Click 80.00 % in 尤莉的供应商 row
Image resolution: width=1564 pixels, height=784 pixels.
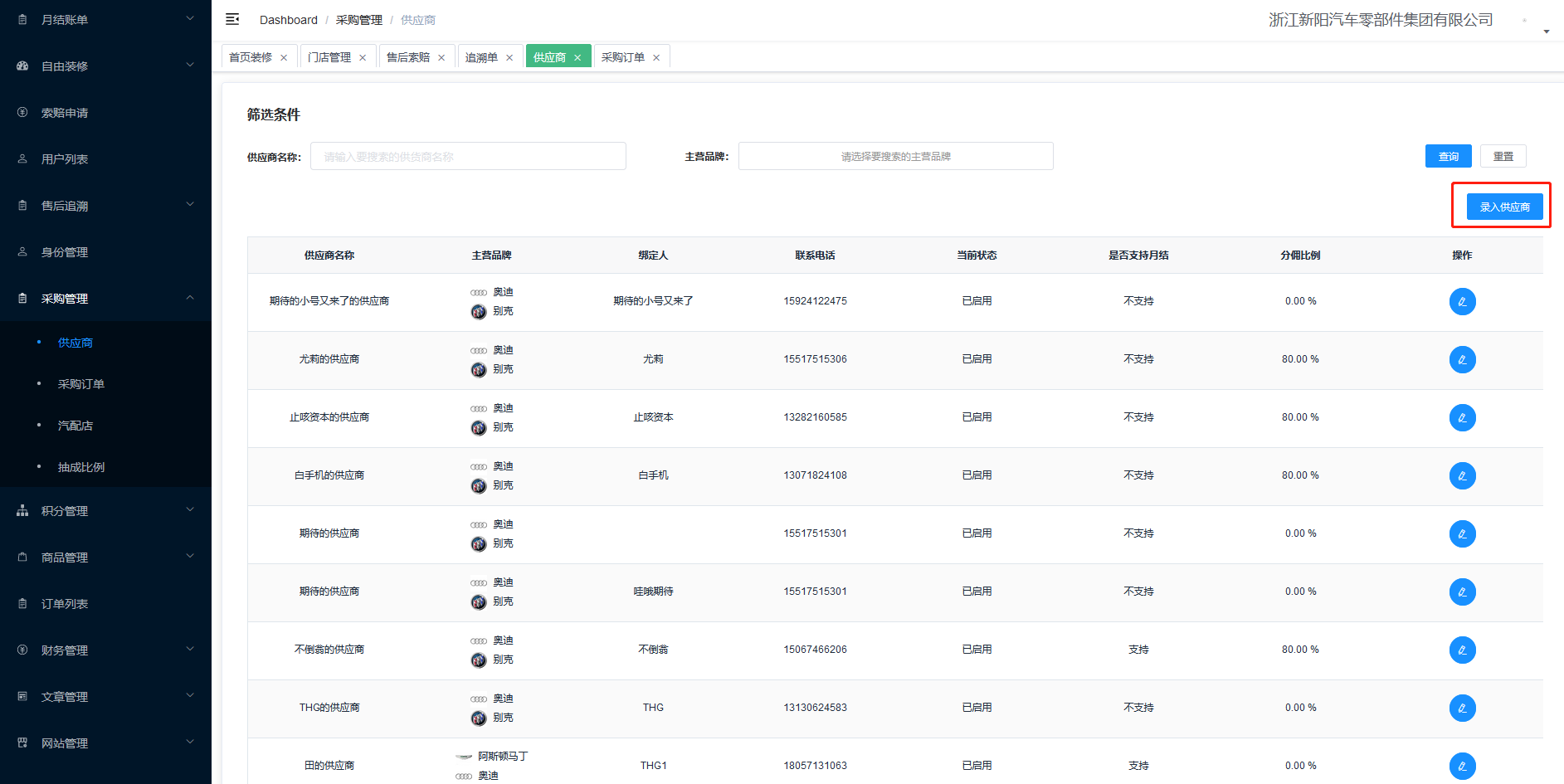1300,359
